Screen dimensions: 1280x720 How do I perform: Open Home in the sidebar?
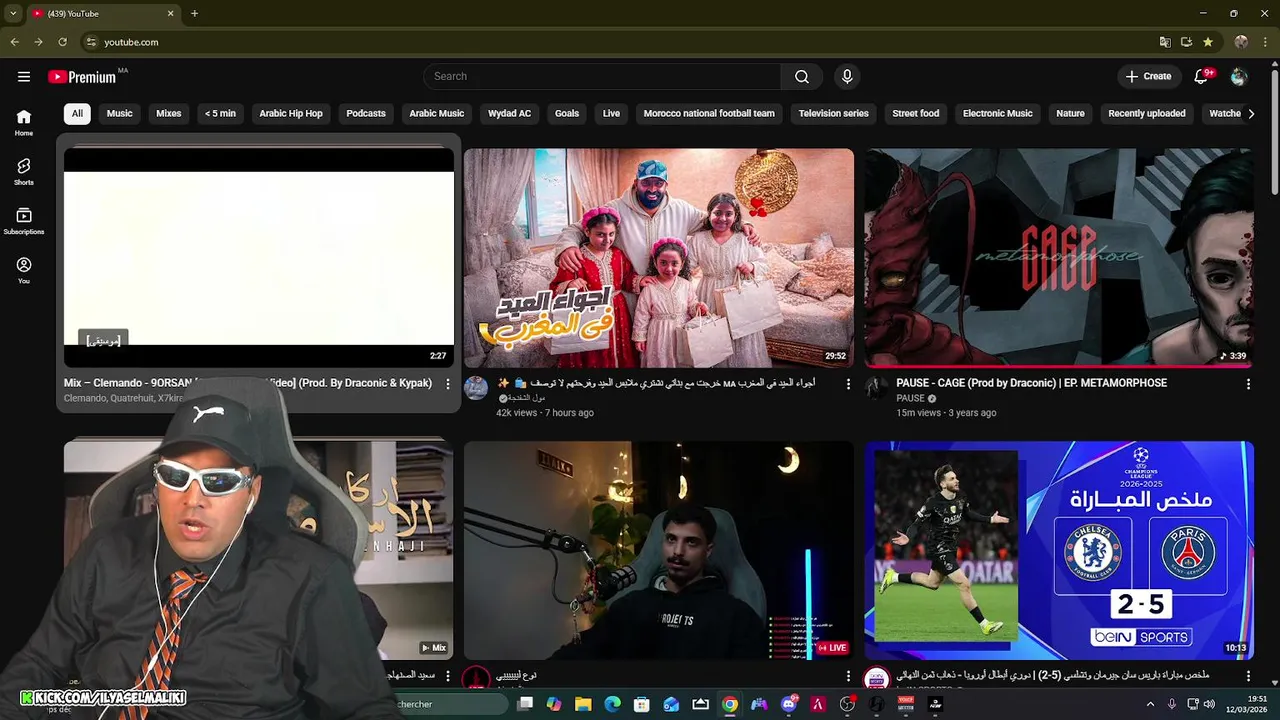pyautogui.click(x=24, y=122)
